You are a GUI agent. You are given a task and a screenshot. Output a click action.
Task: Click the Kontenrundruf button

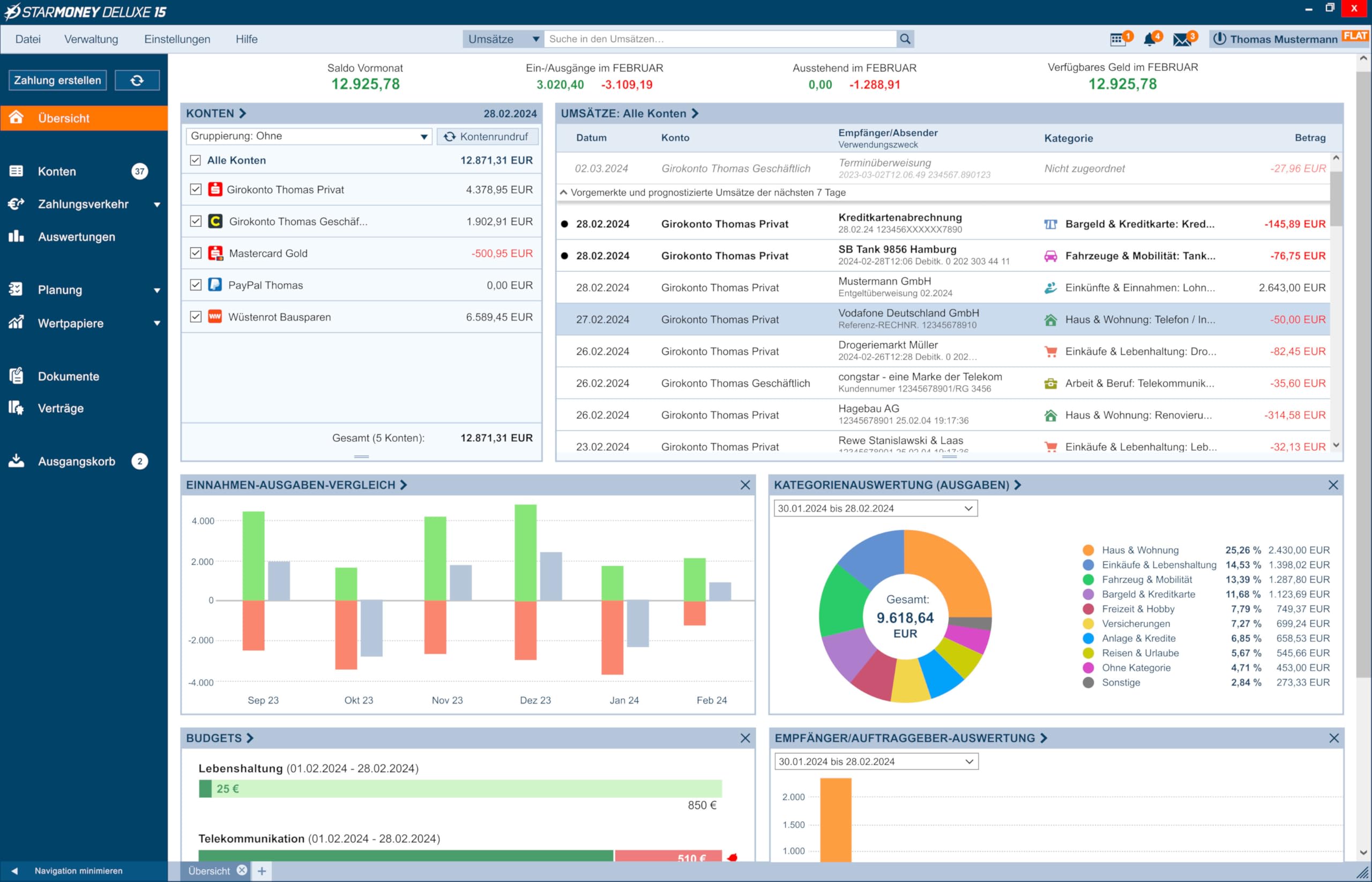(x=487, y=136)
